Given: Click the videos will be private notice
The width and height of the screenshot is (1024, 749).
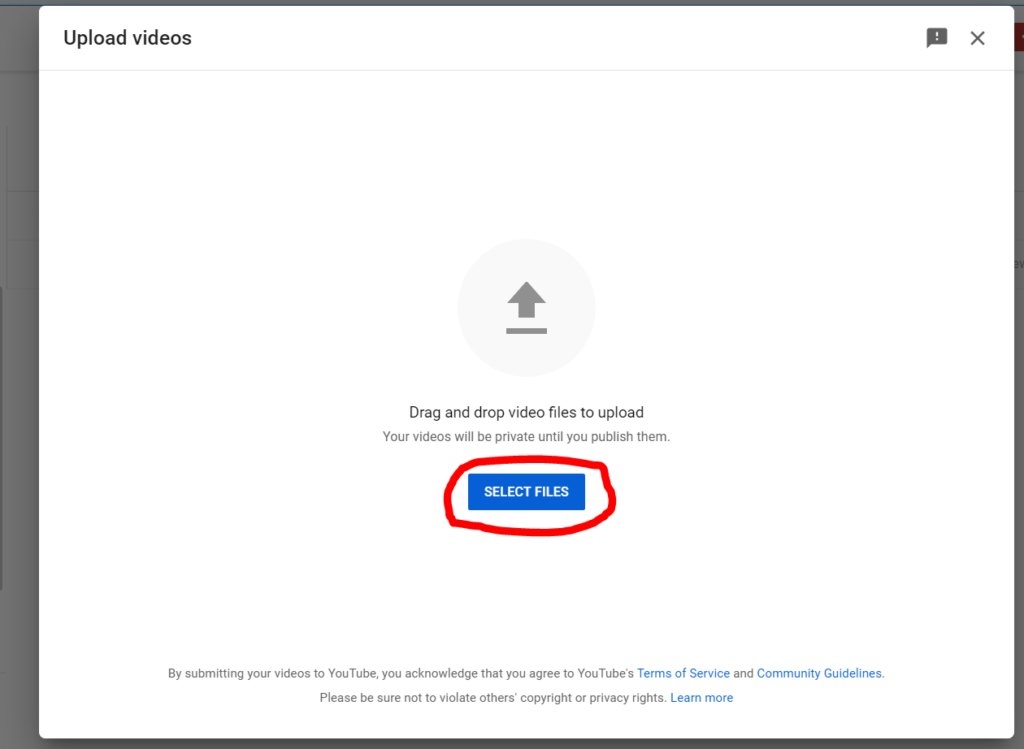Looking at the screenshot, I should click(526, 436).
